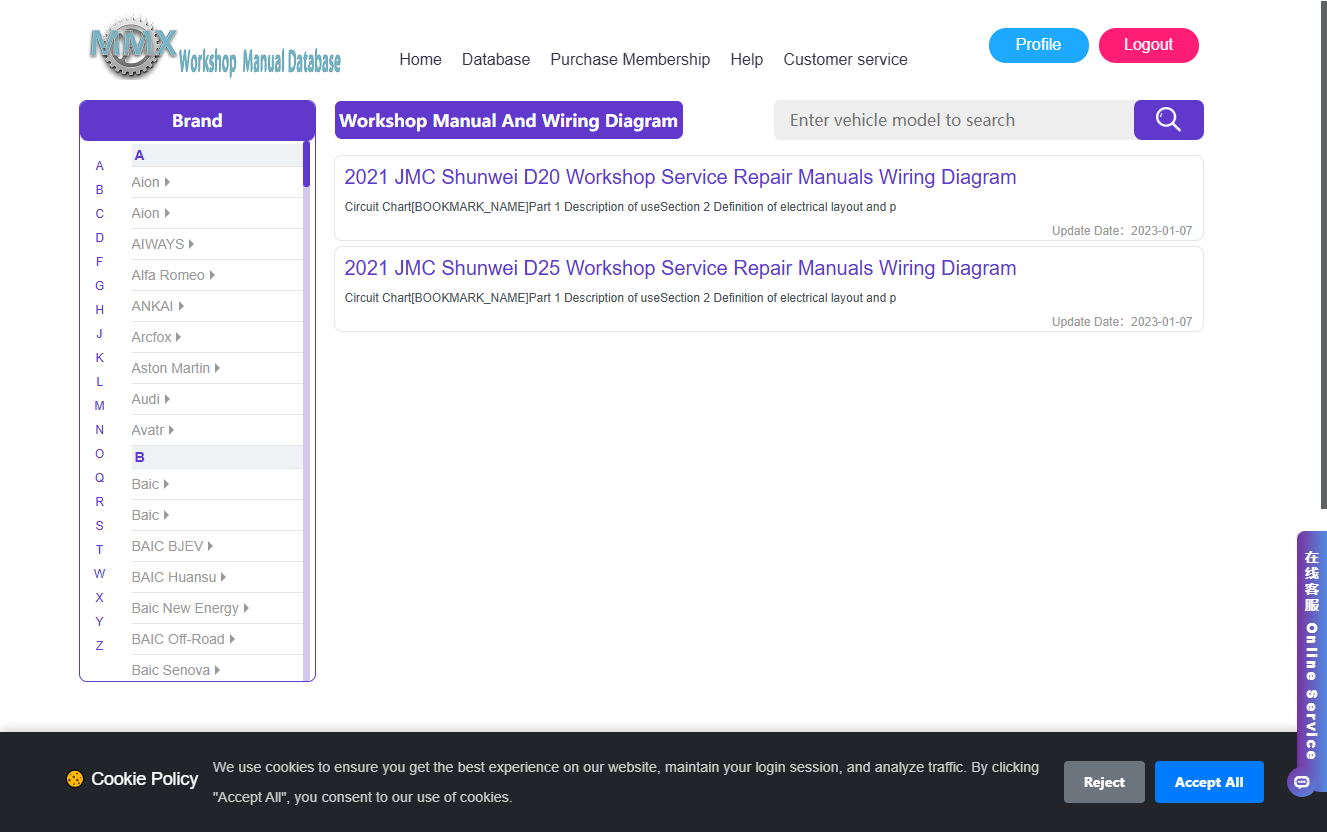Jump to letter N in brand index
Screen dimensions: 1327x832
pyautogui.click(x=100, y=430)
